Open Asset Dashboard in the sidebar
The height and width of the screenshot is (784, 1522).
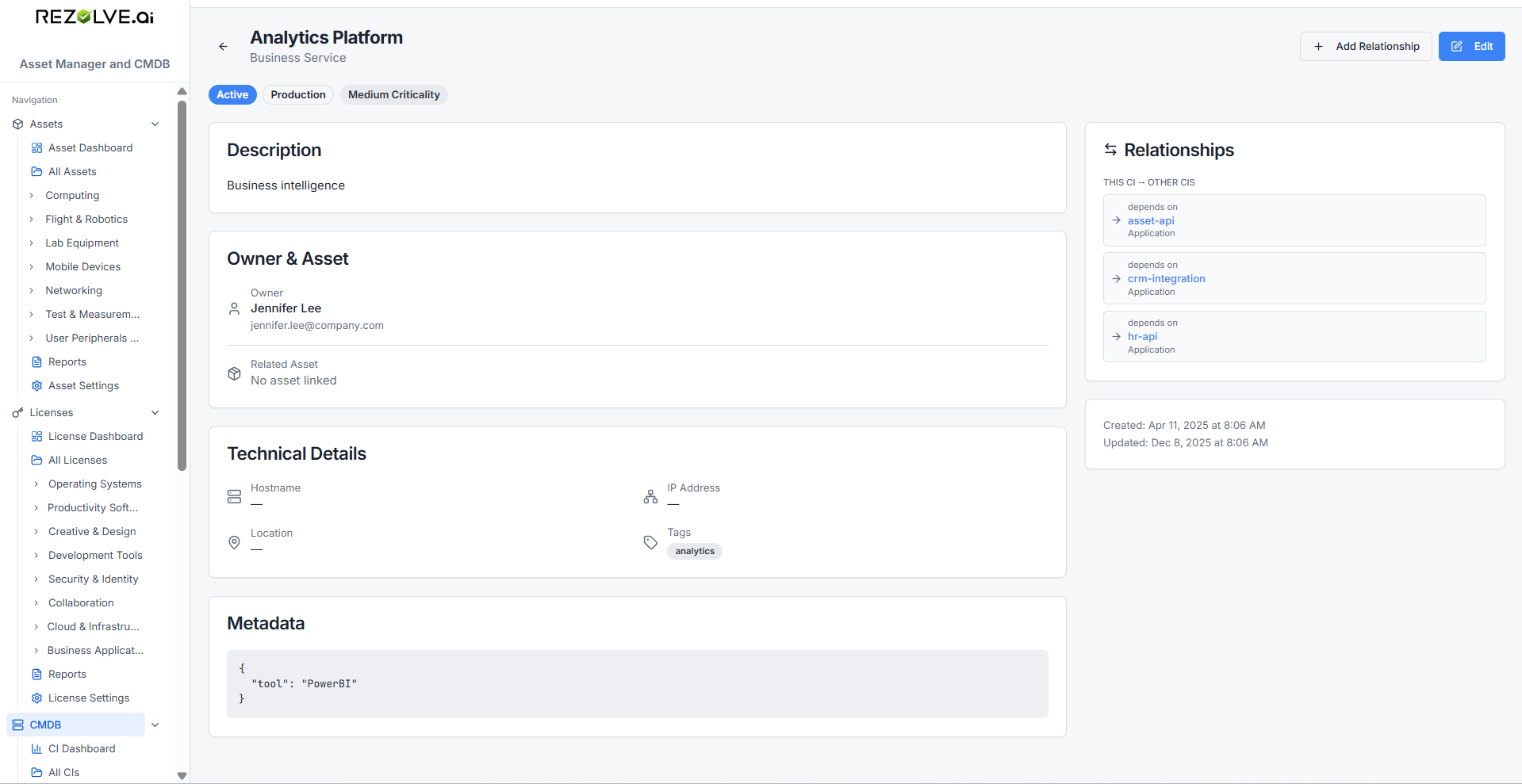[x=90, y=148]
